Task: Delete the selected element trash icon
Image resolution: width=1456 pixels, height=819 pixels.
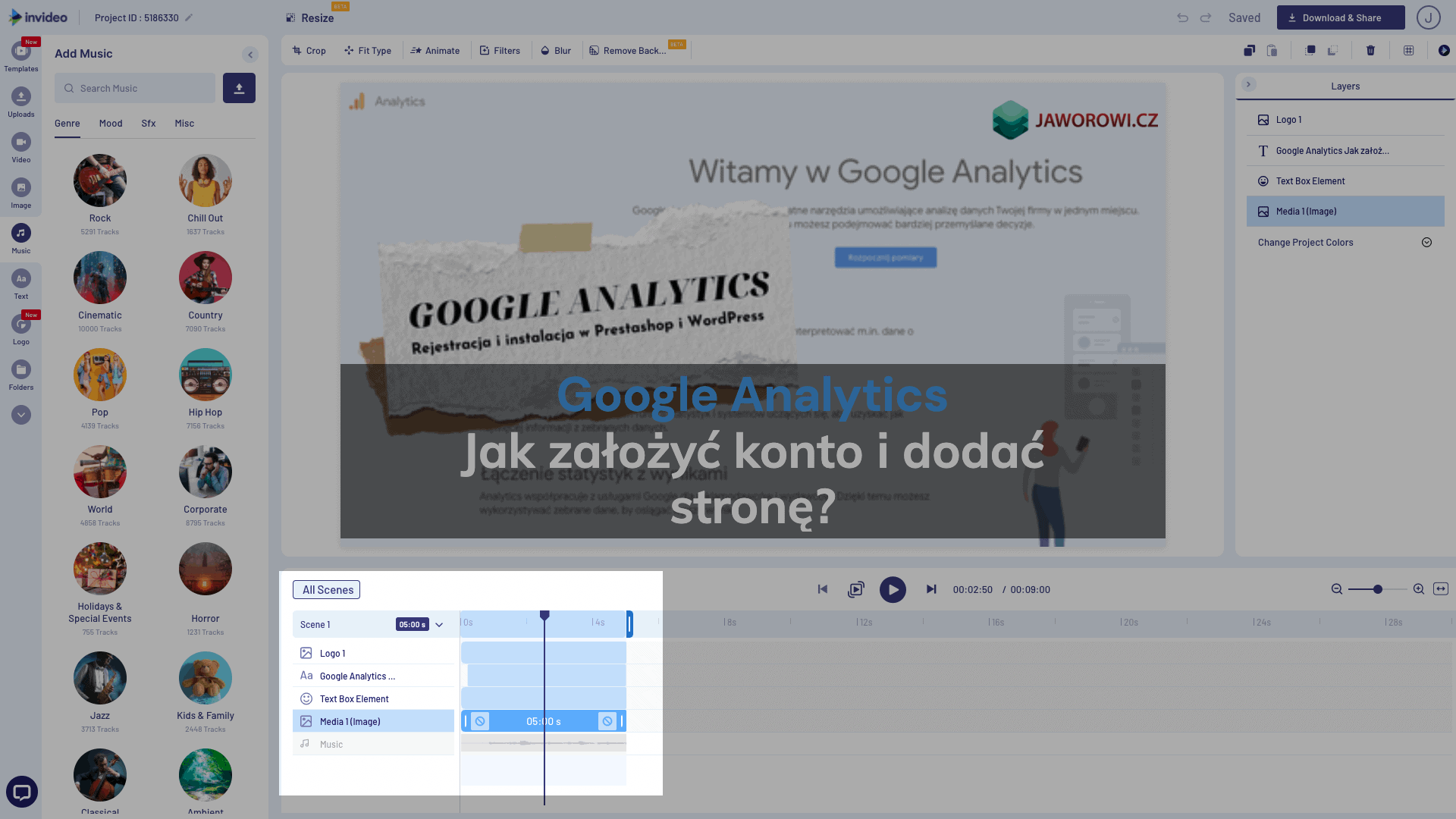Action: coord(1370,51)
